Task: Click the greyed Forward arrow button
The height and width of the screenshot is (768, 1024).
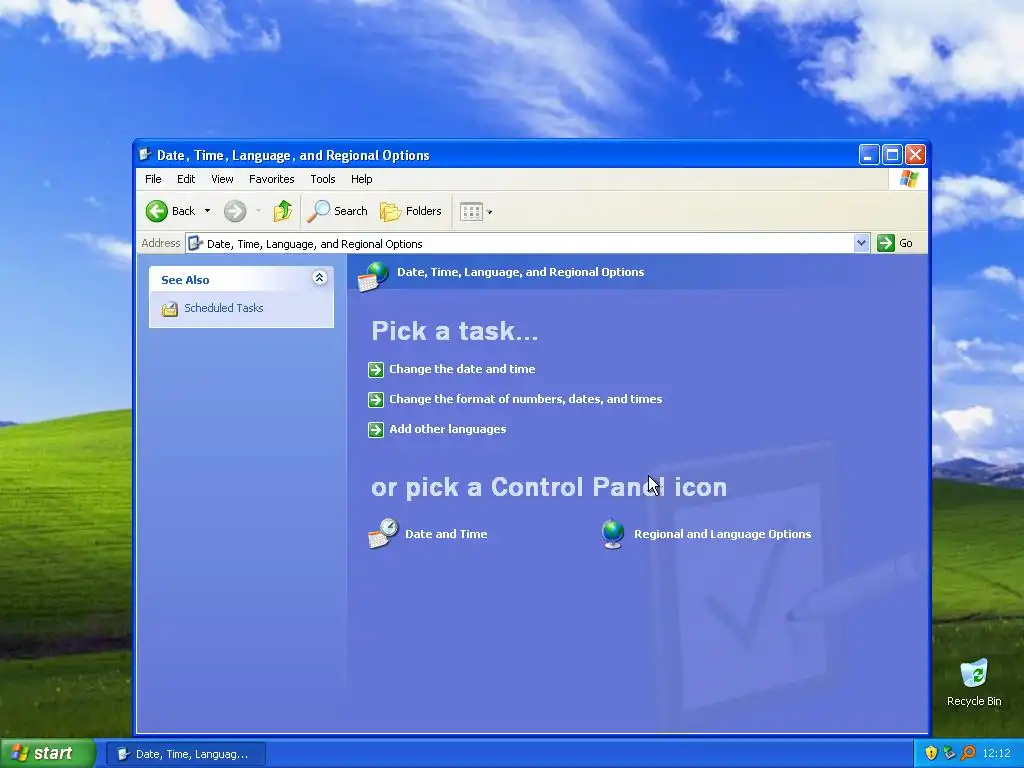Action: pos(234,211)
